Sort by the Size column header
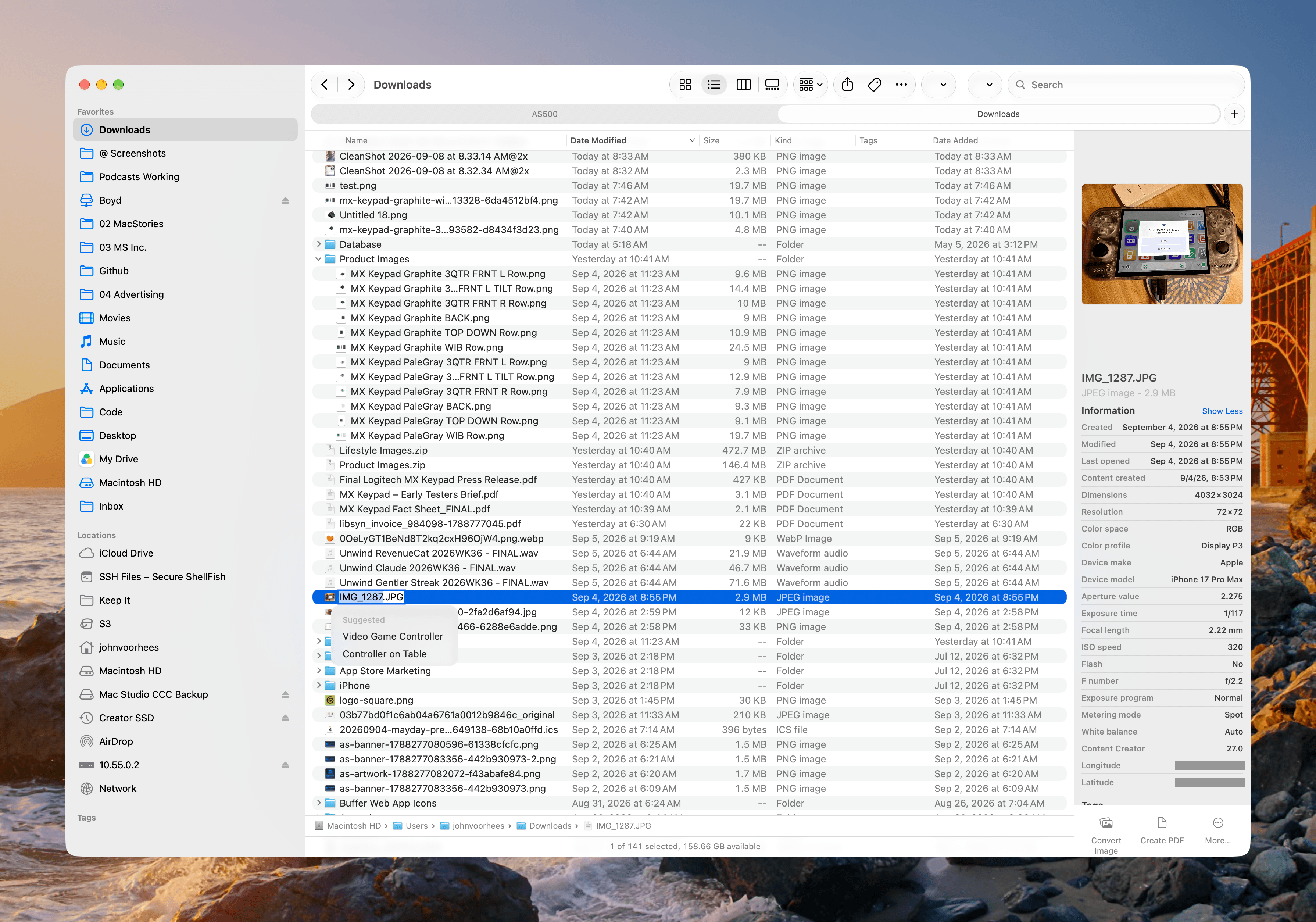The image size is (1316, 922). (735, 140)
